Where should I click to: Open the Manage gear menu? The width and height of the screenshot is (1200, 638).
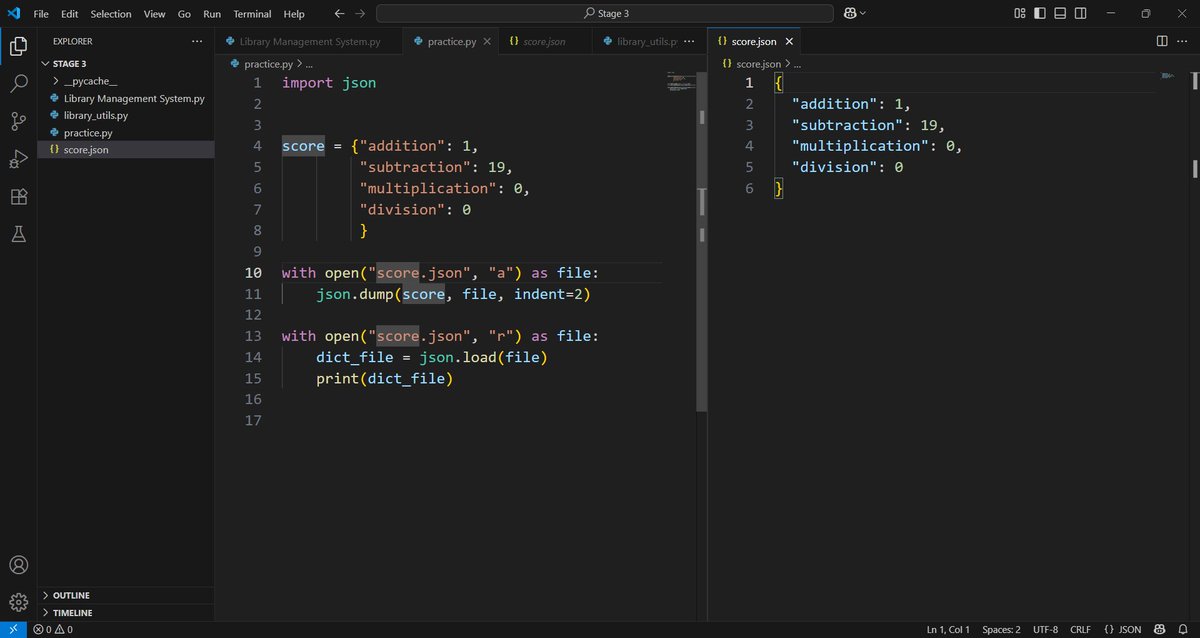(18, 602)
